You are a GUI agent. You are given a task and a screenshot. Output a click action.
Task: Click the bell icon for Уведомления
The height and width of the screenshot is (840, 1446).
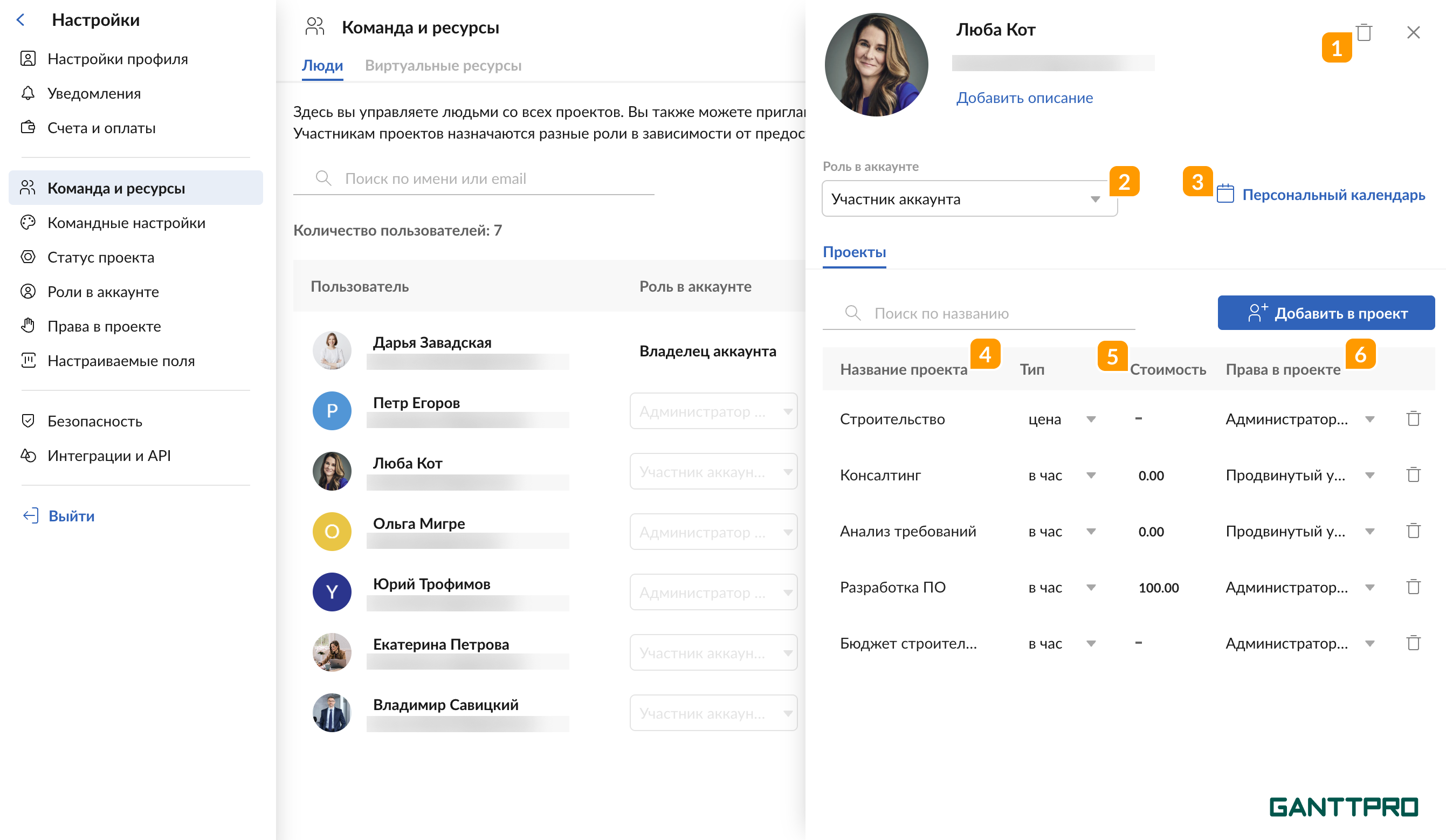tap(27, 93)
